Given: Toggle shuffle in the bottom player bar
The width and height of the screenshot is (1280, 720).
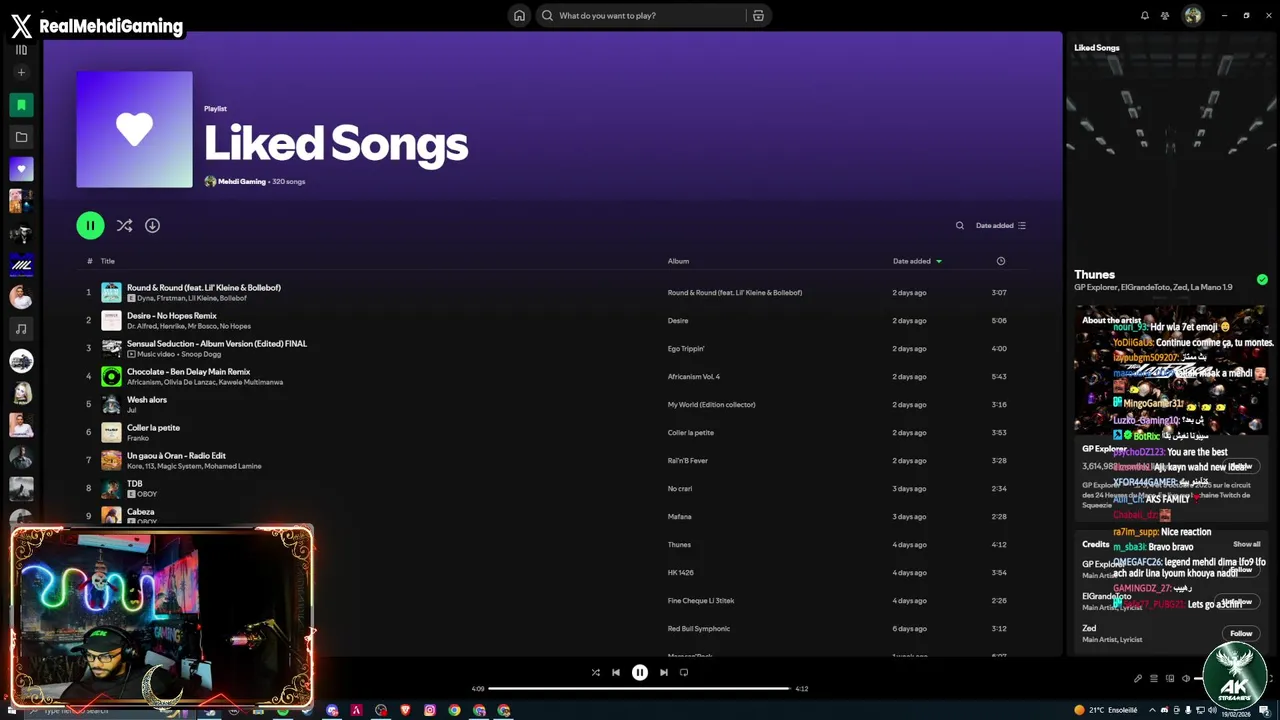Looking at the screenshot, I should (596, 673).
